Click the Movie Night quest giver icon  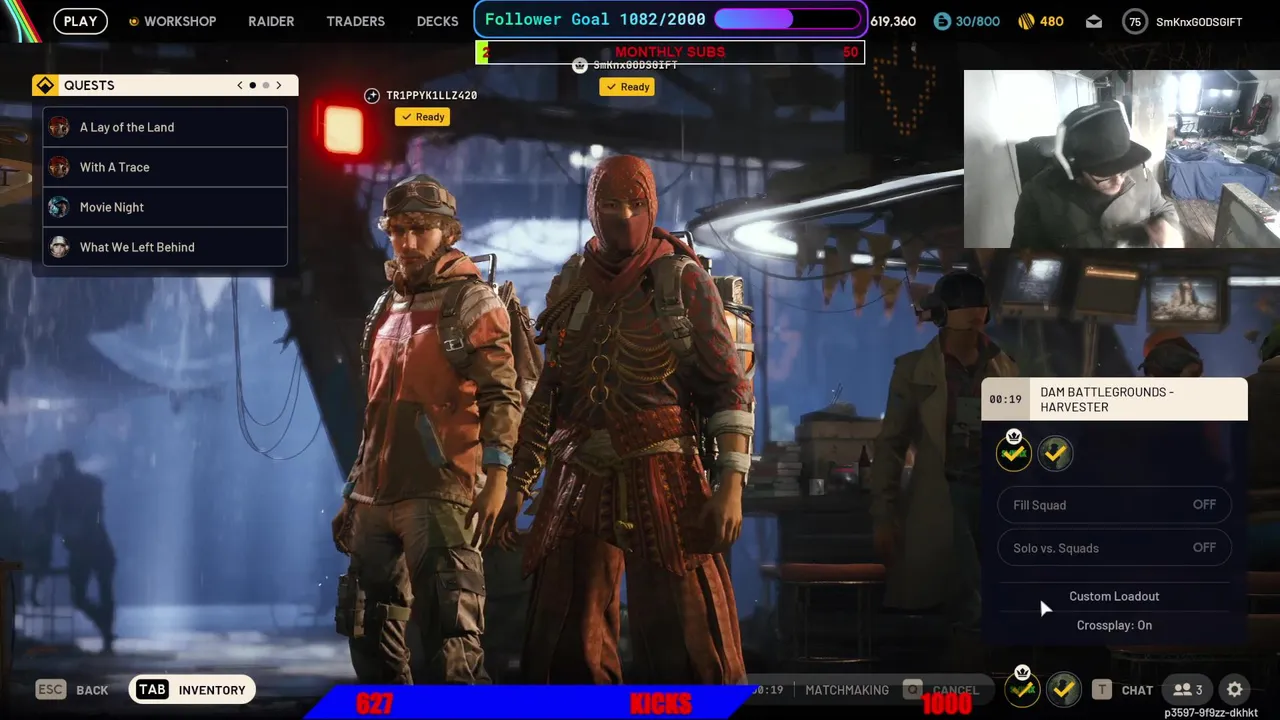point(59,207)
